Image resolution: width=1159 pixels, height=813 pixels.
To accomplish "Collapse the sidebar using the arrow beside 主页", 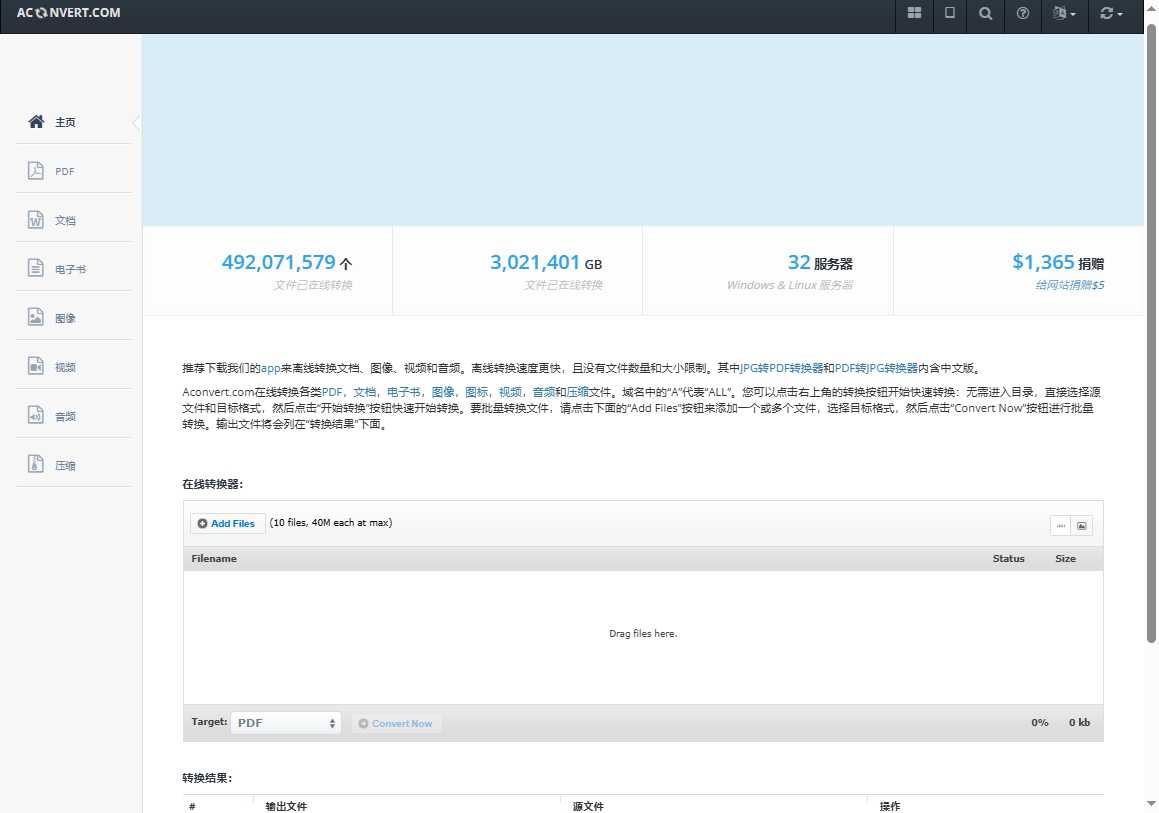I will point(136,122).
